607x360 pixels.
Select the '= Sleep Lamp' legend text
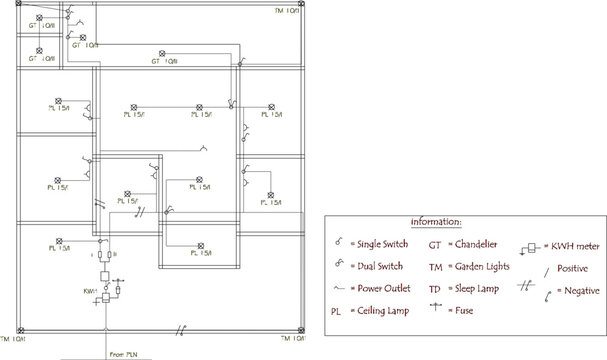[473, 289]
